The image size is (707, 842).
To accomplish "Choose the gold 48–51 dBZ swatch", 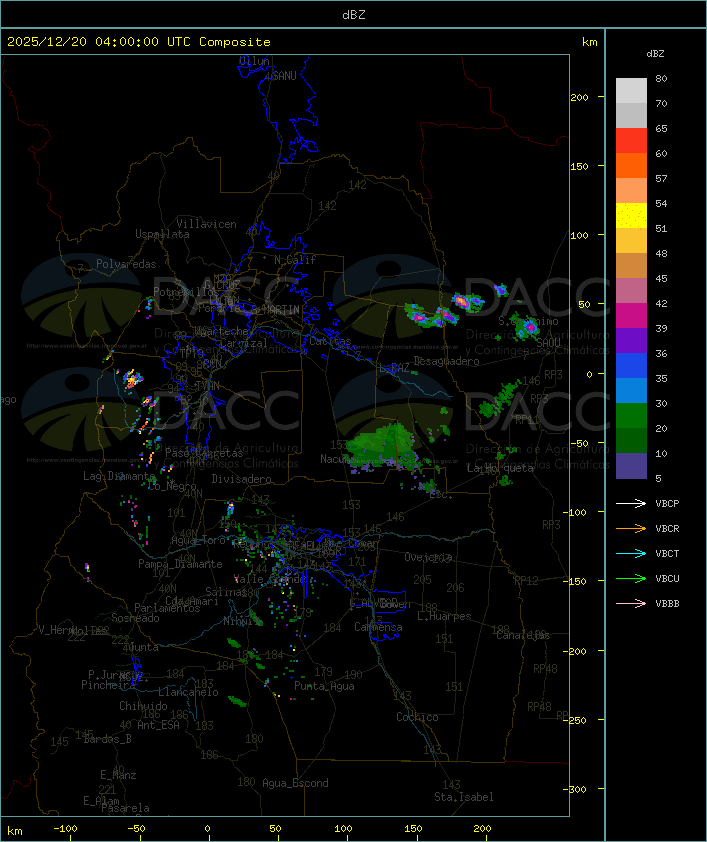I will [631, 241].
